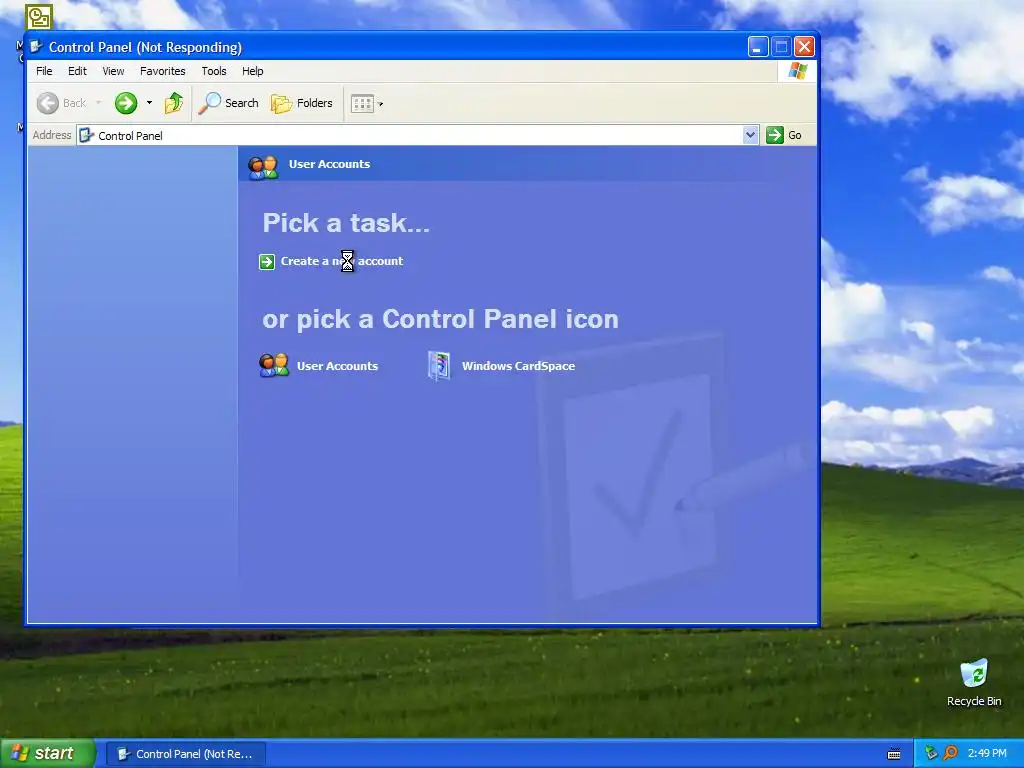
Task: Open the View menu
Action: (x=113, y=71)
